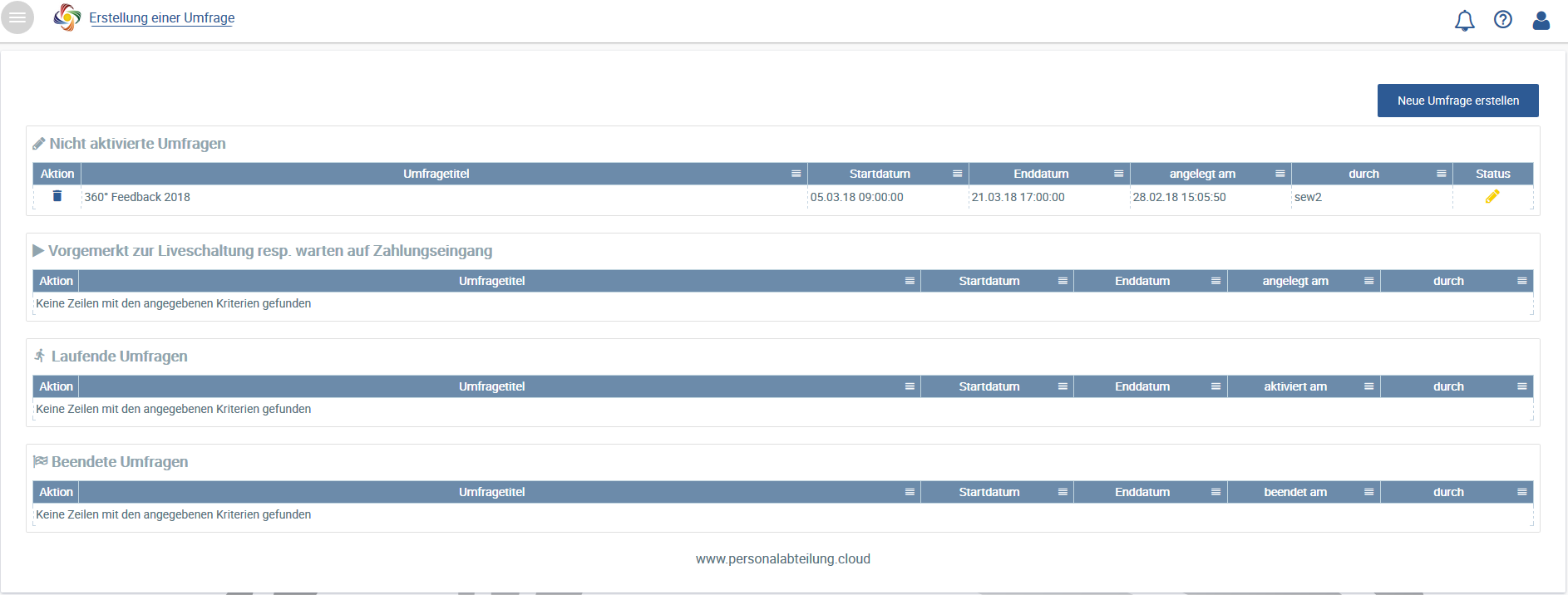Image resolution: width=1568 pixels, height=595 pixels.
Task: Open angelegt am column menu in Vorgemerkt table
Action: (1368, 281)
